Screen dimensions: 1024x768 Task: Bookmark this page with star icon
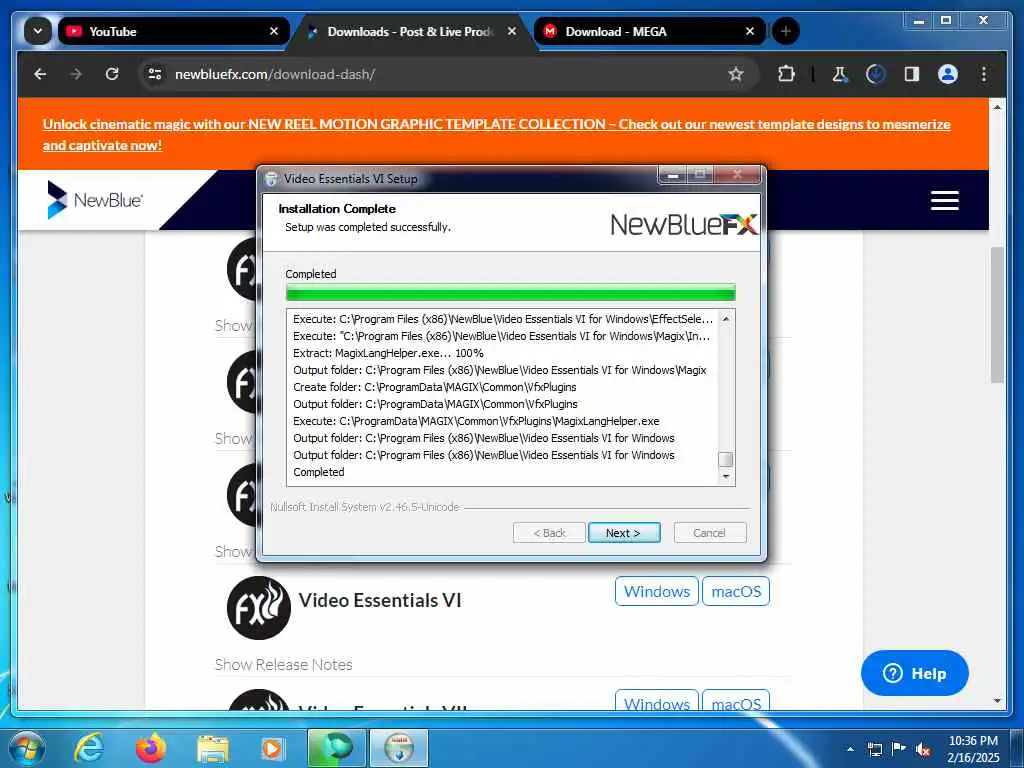736,74
